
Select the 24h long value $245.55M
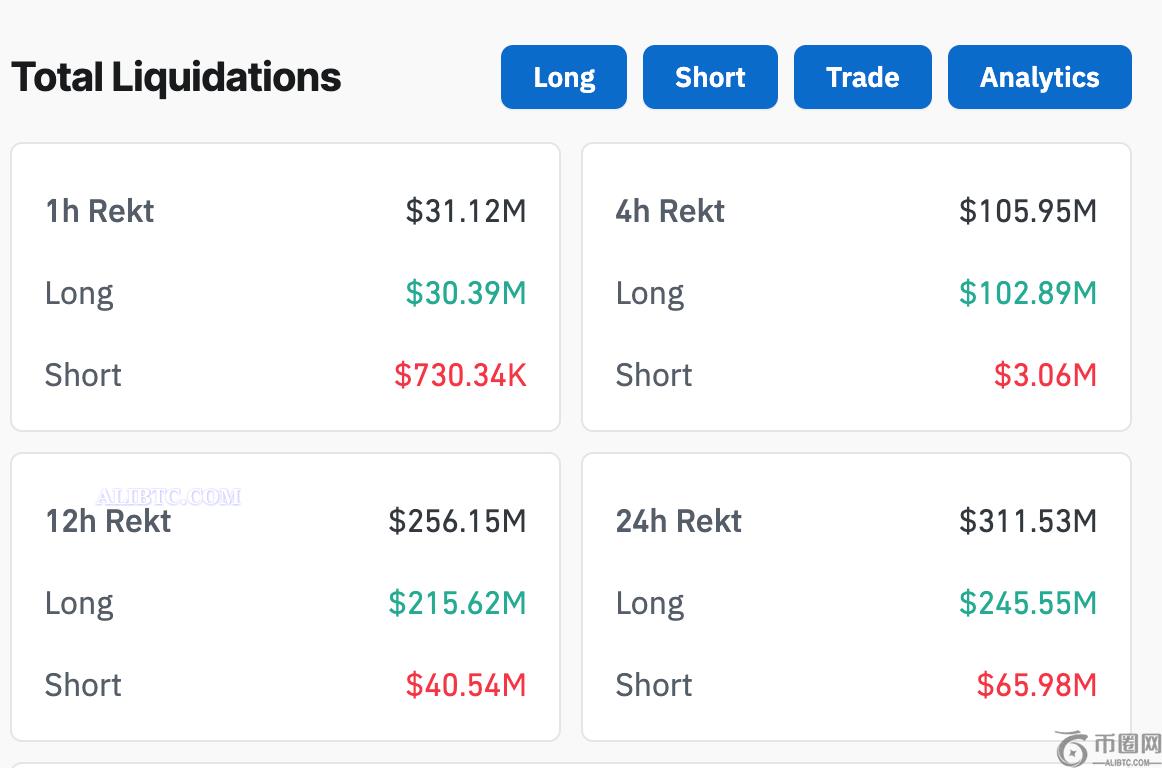(x=1028, y=603)
